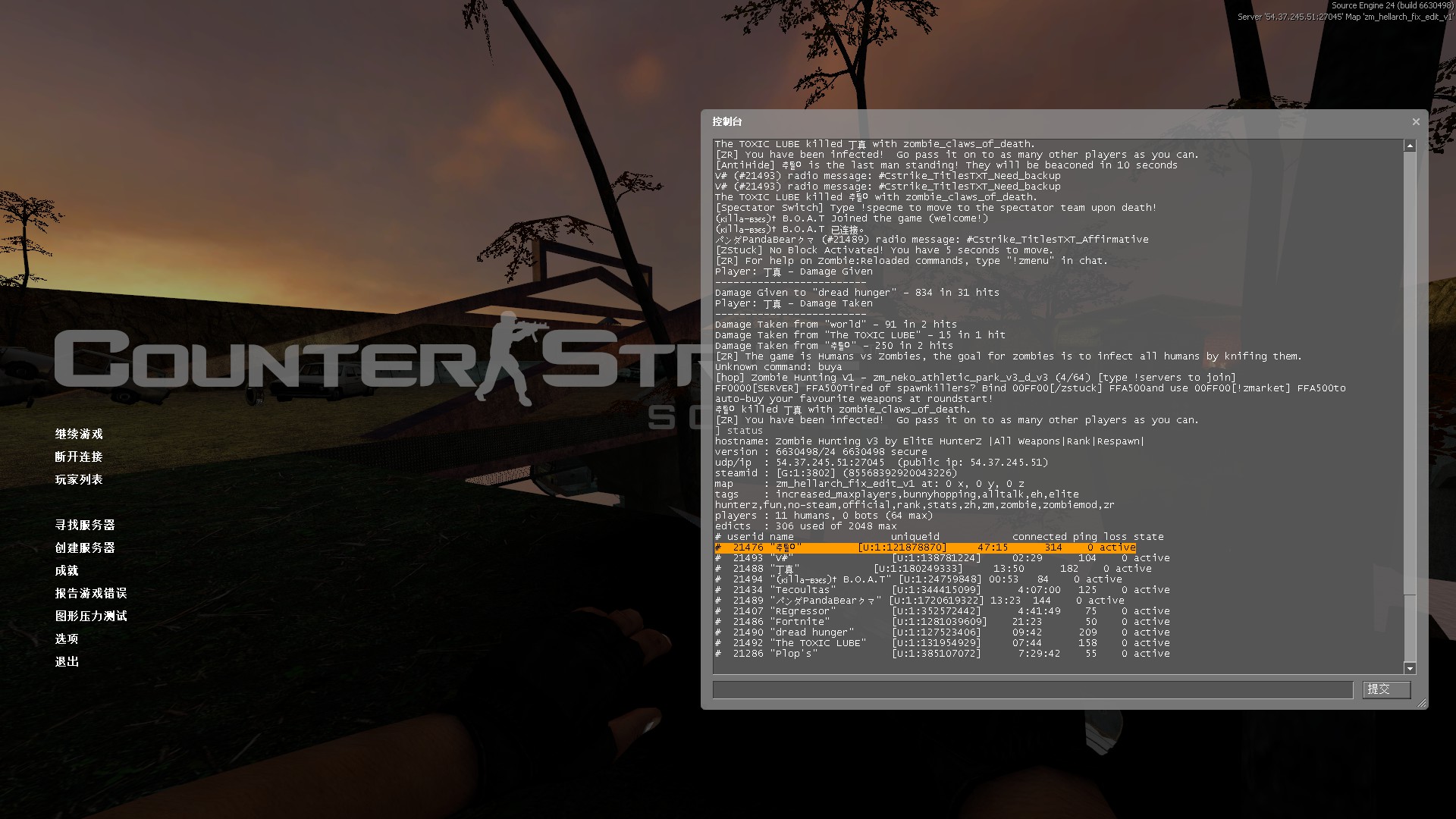Click console scrollbar down arrow
1456x819 pixels.
[x=1410, y=668]
